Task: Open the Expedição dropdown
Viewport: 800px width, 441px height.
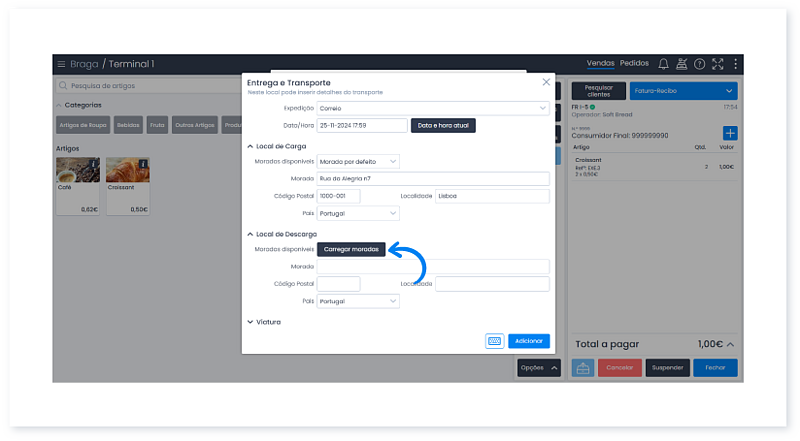Action: pos(433,108)
